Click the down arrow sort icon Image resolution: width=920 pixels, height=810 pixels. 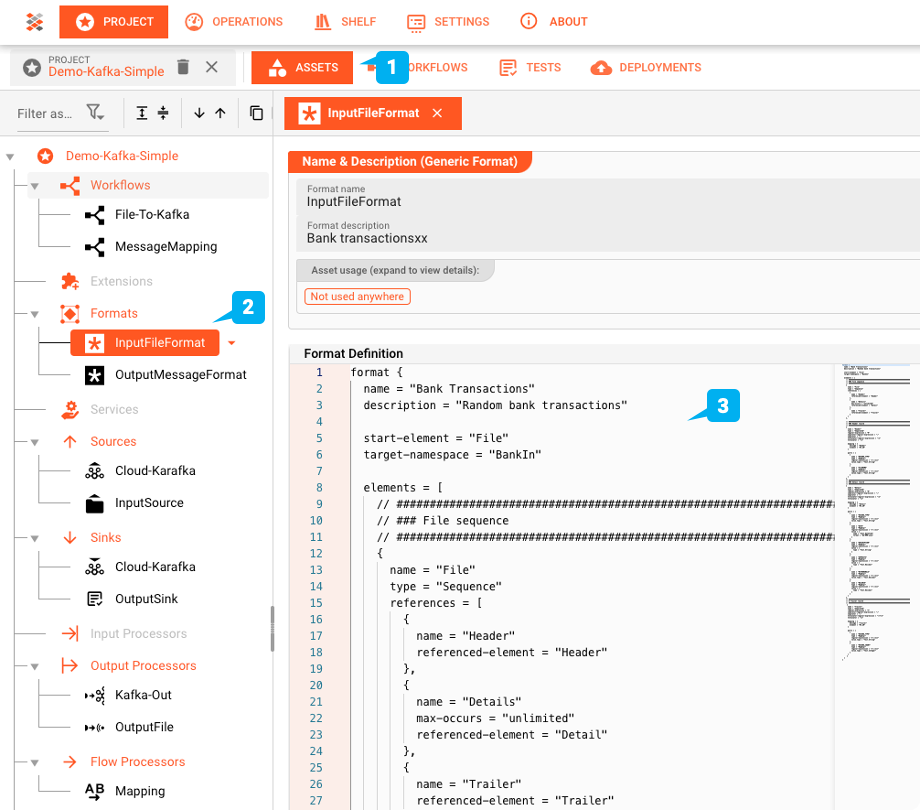coord(199,113)
